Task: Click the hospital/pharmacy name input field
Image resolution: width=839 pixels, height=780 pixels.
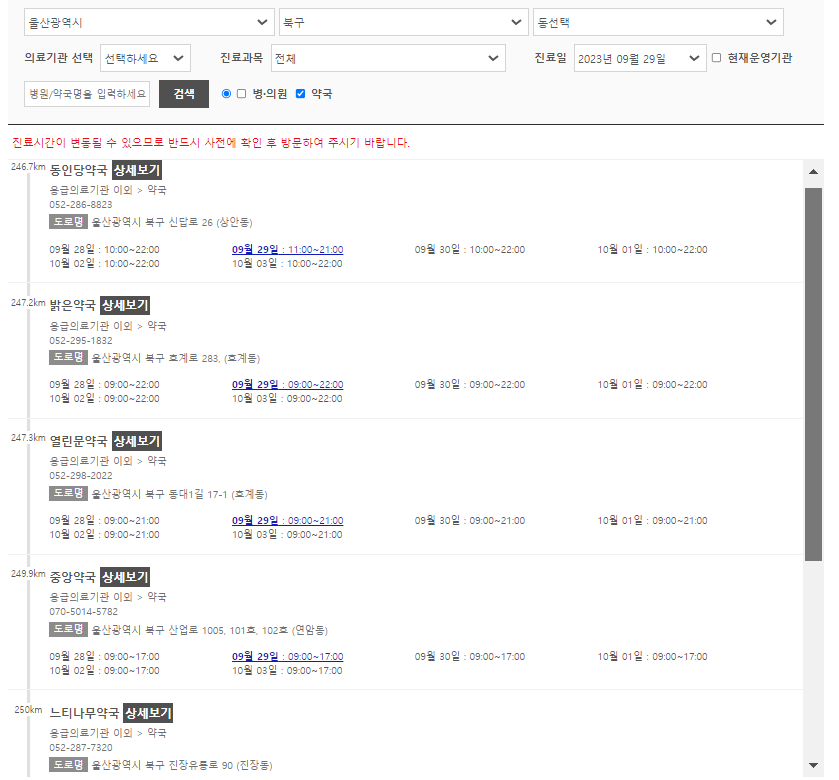Action: point(87,94)
